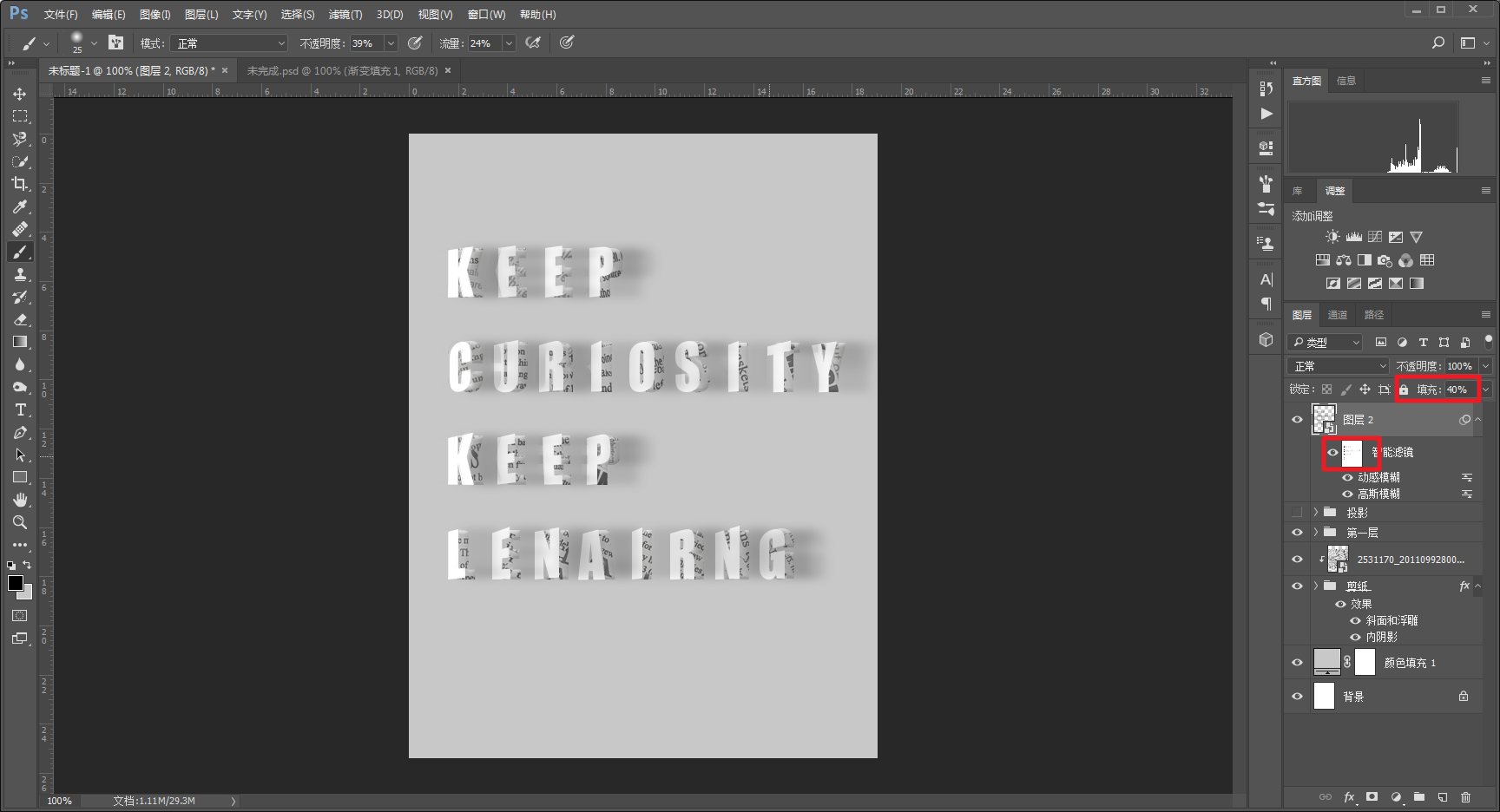Select the Hand tool
This screenshot has height=812, width=1500.
(x=19, y=500)
